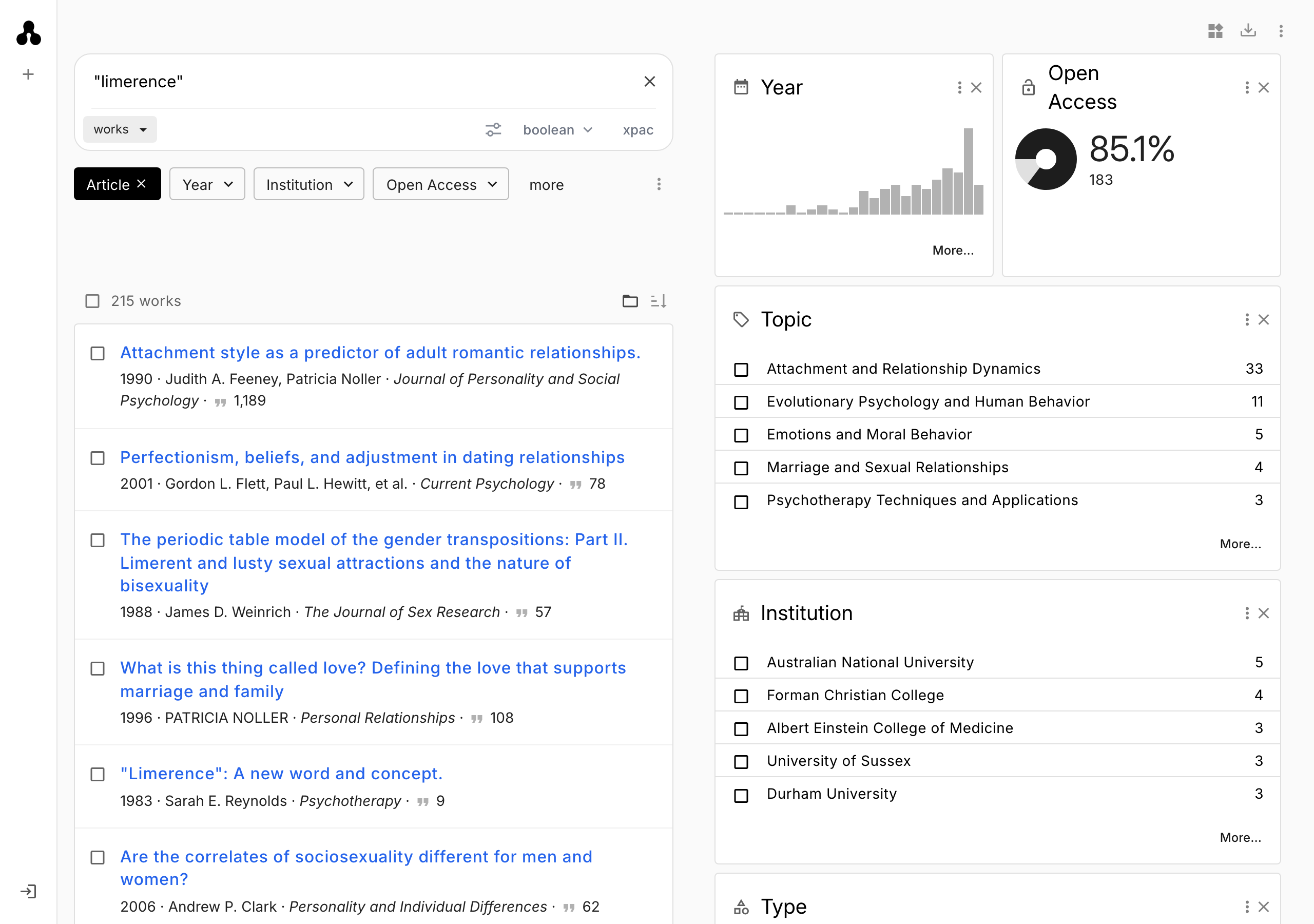Screen dimensions: 1314x924
Task: Close the Year panel
Action: [x=976, y=88]
